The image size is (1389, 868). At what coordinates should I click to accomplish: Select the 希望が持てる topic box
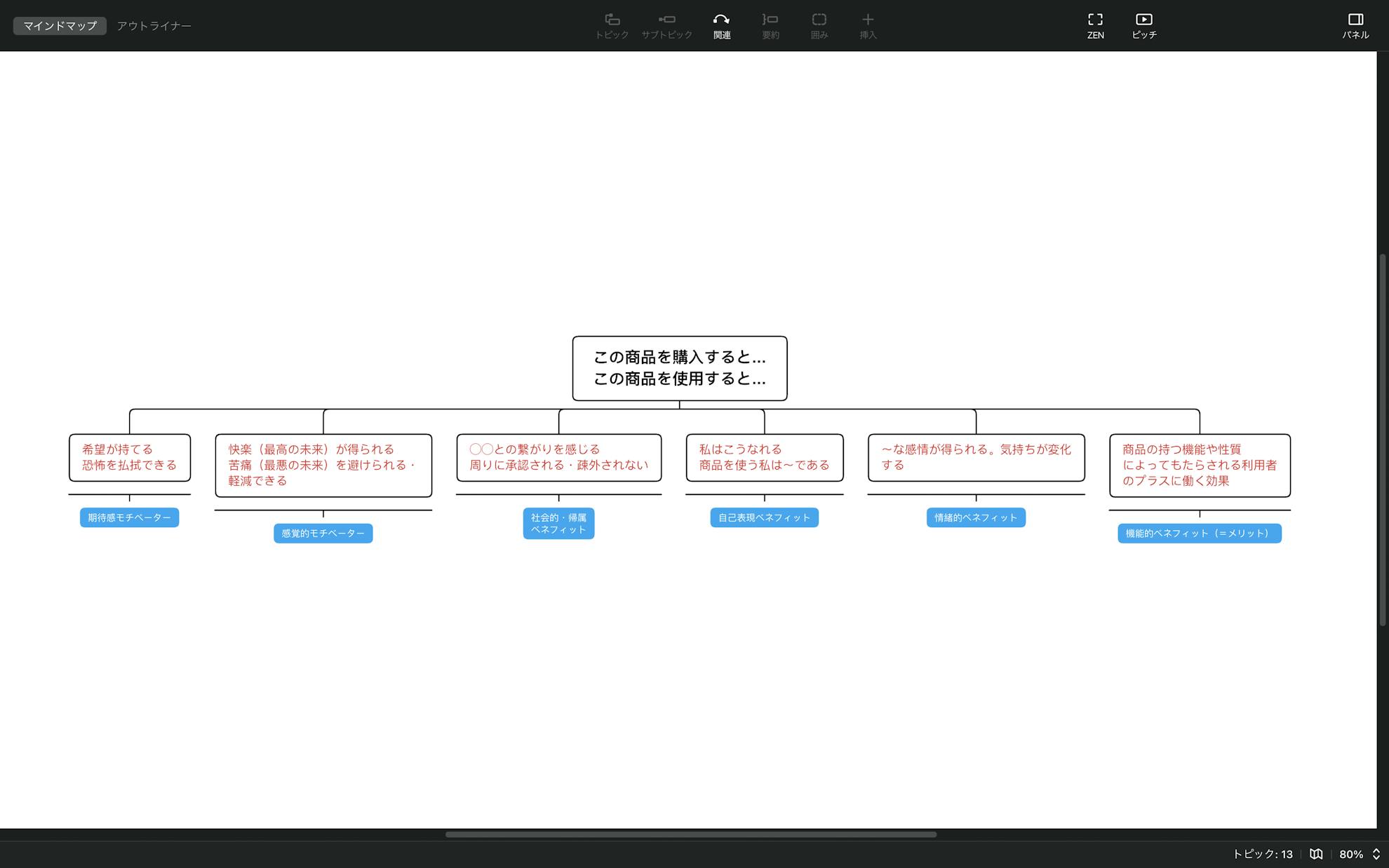129,457
